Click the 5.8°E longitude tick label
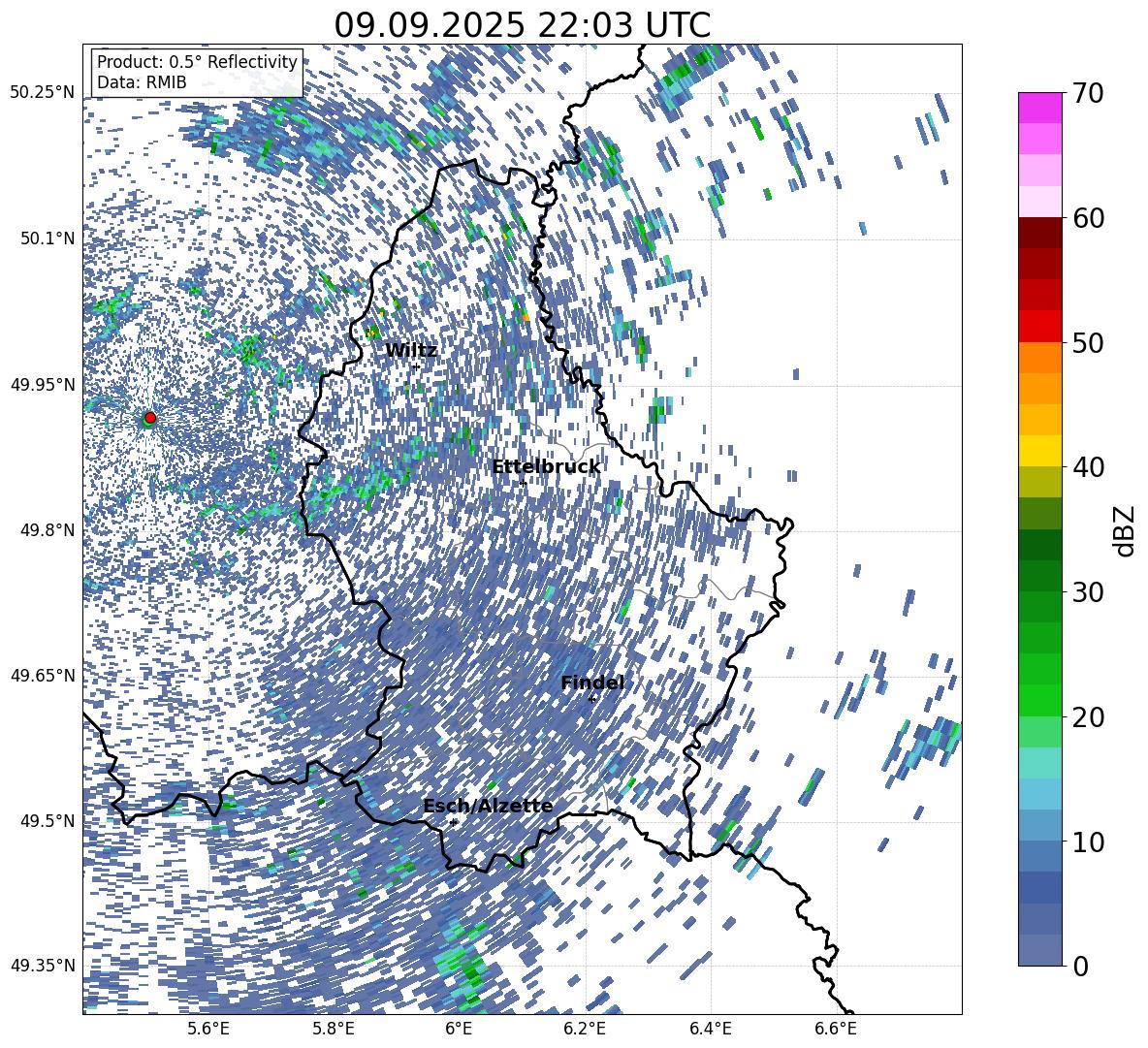Viewport: 1148px width, 1048px height. [x=334, y=1030]
